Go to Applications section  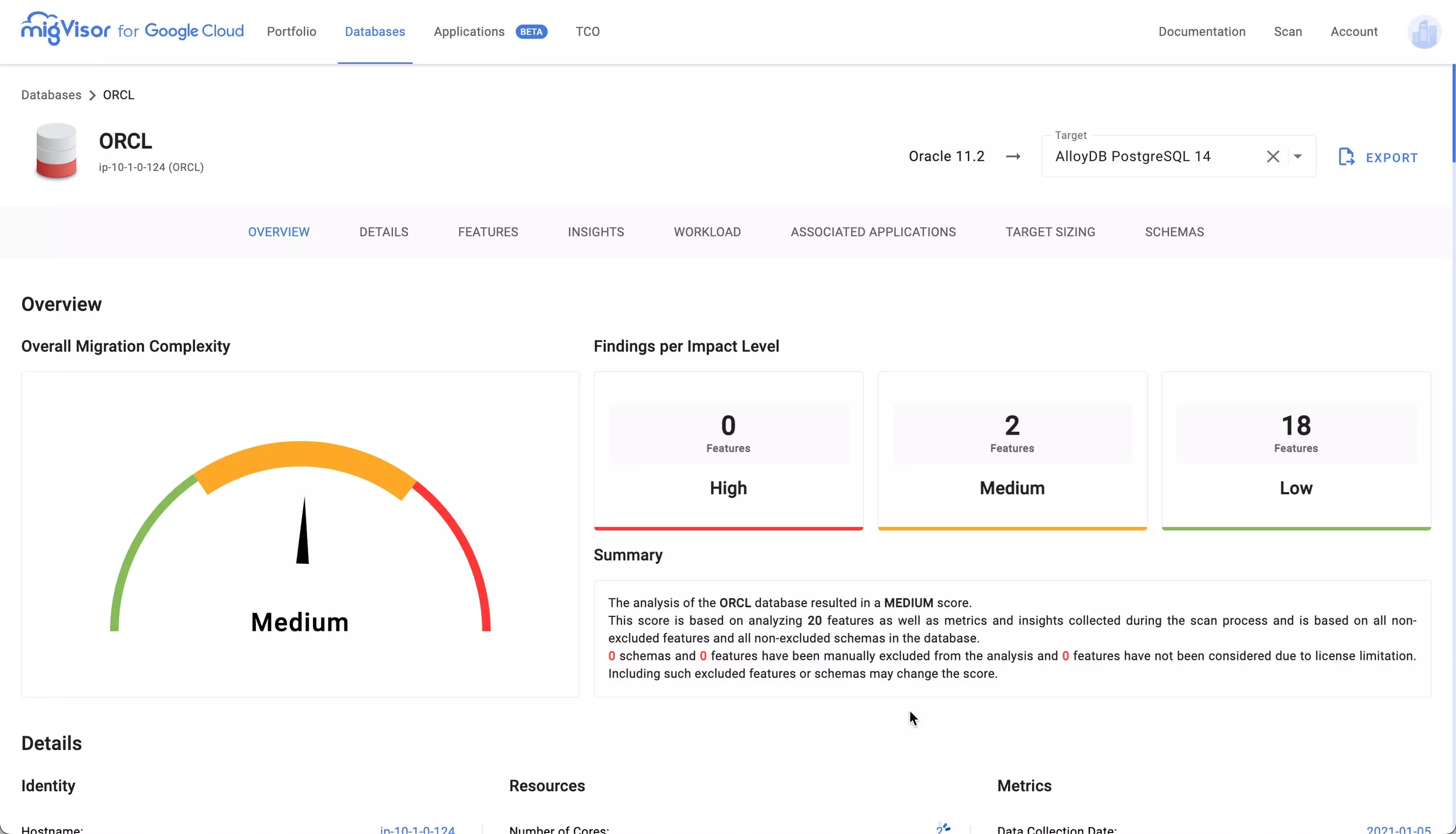(x=469, y=31)
